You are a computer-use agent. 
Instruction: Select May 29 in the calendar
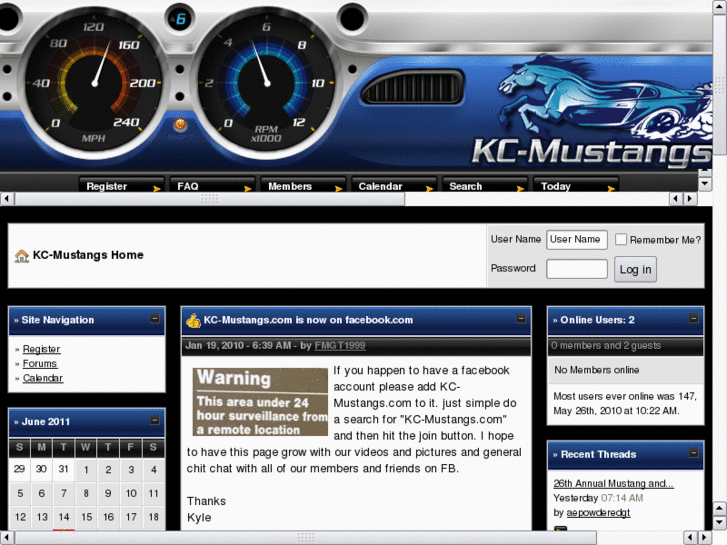coord(19,469)
